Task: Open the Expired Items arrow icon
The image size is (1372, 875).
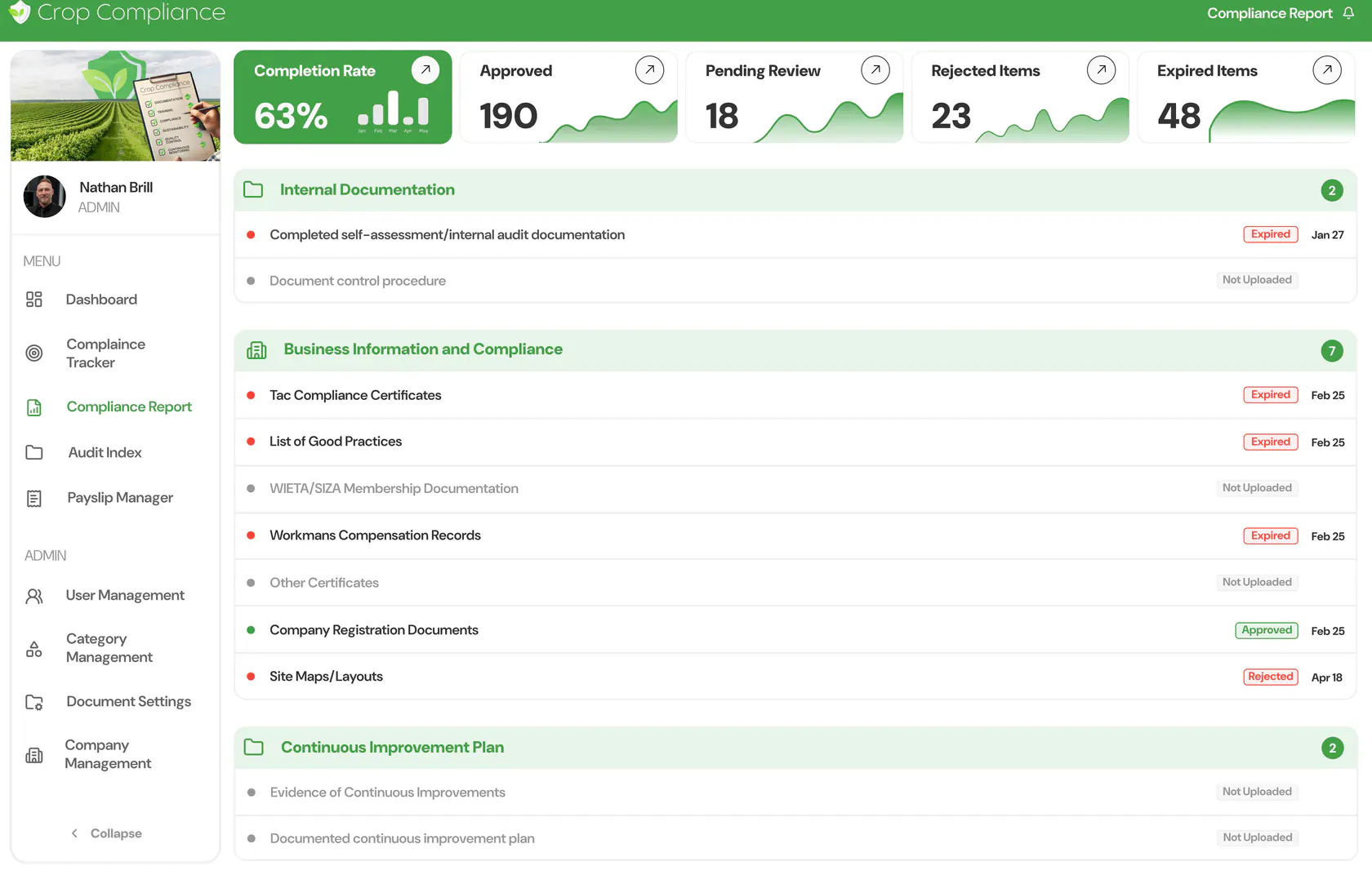Action: click(1327, 70)
